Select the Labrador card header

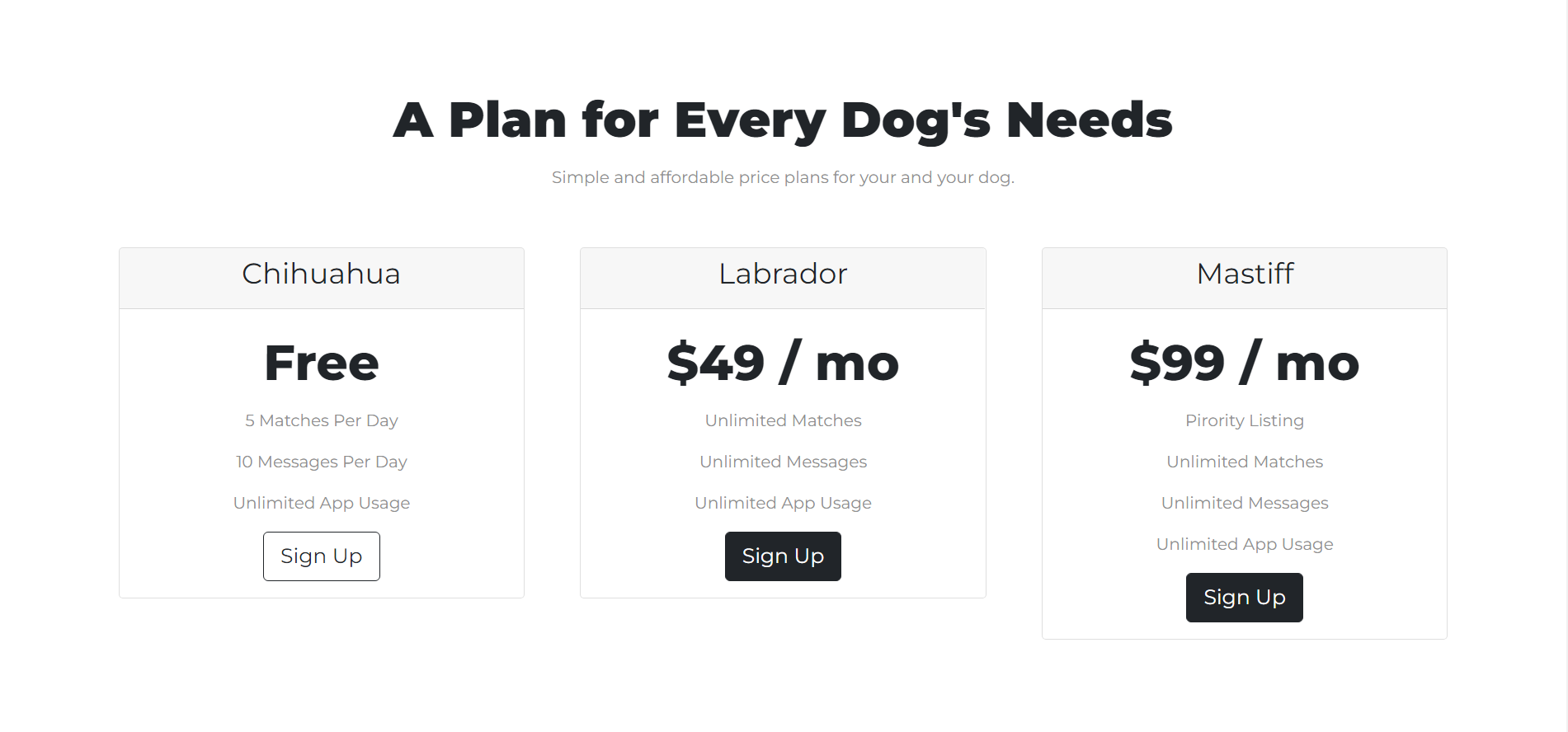tap(782, 274)
